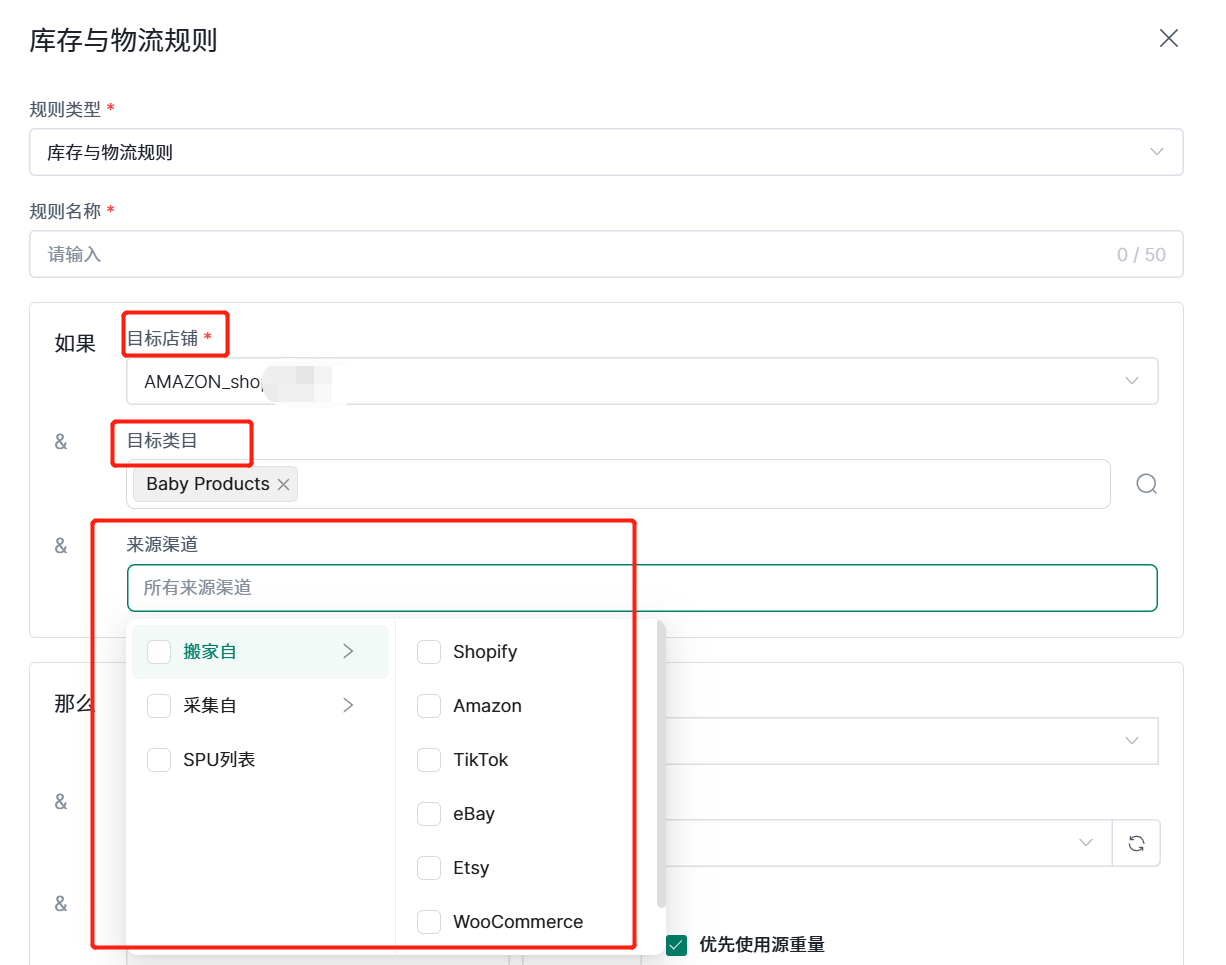Tick the TikTok checkbox
This screenshot has width=1226, height=965.
(x=429, y=760)
